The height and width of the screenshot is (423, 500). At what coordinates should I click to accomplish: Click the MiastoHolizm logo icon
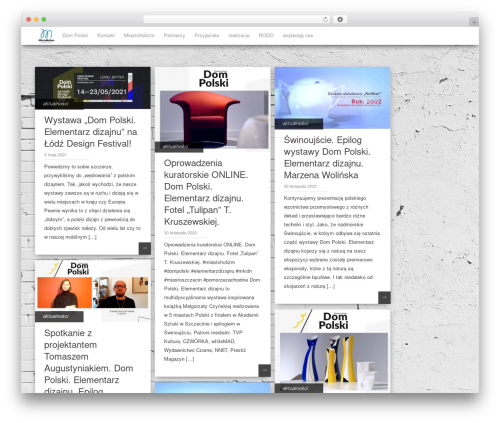tap(46, 35)
